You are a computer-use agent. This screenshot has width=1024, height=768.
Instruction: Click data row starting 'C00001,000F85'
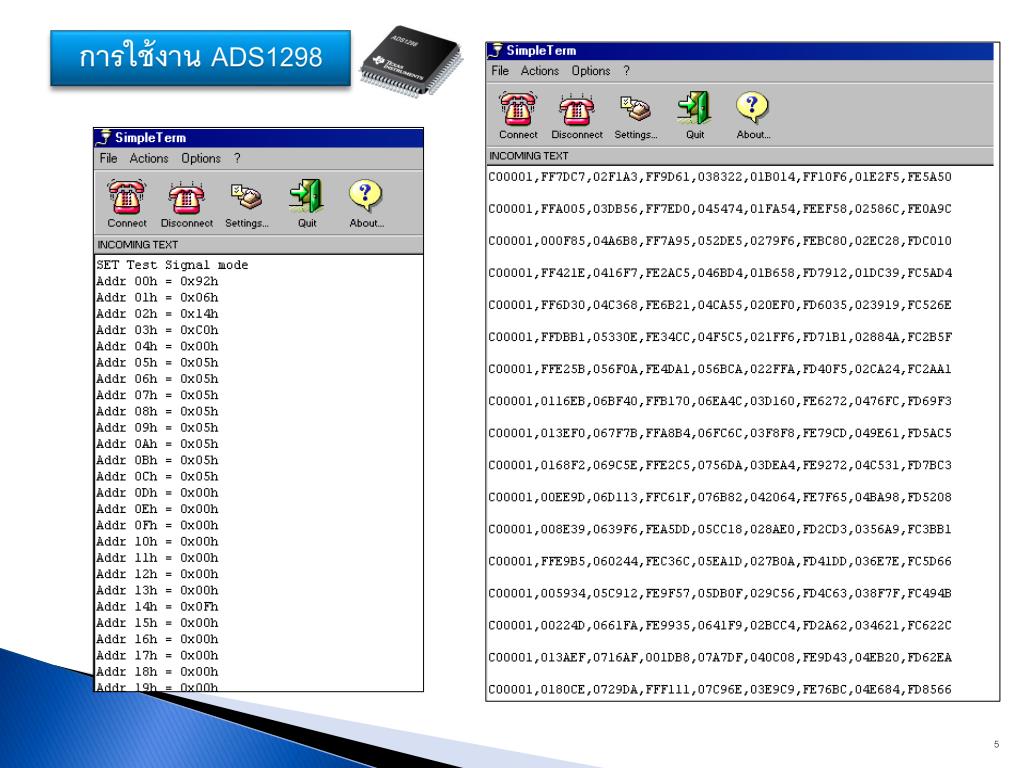pos(720,240)
